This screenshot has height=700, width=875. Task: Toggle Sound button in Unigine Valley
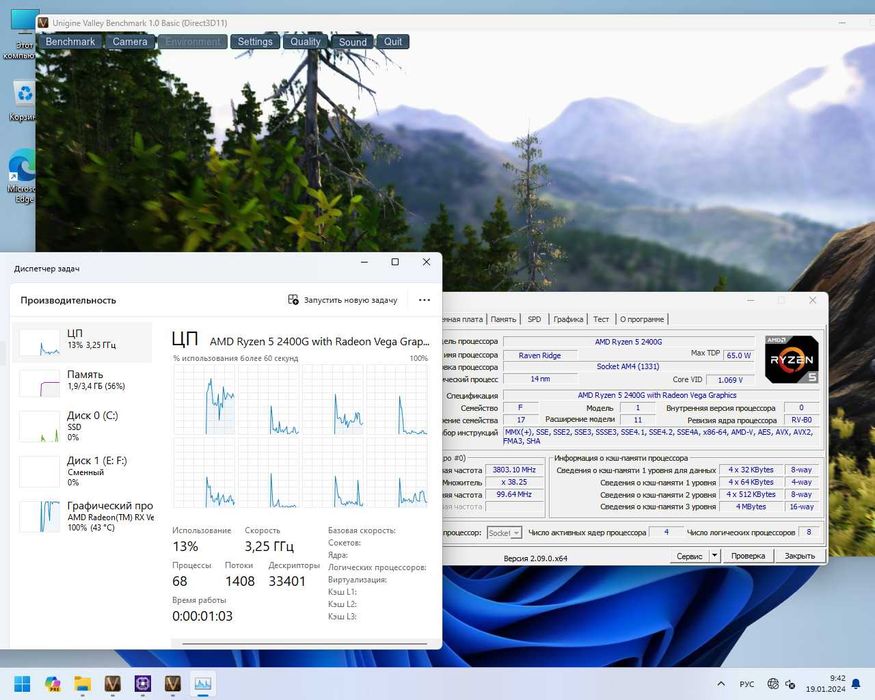coord(353,42)
